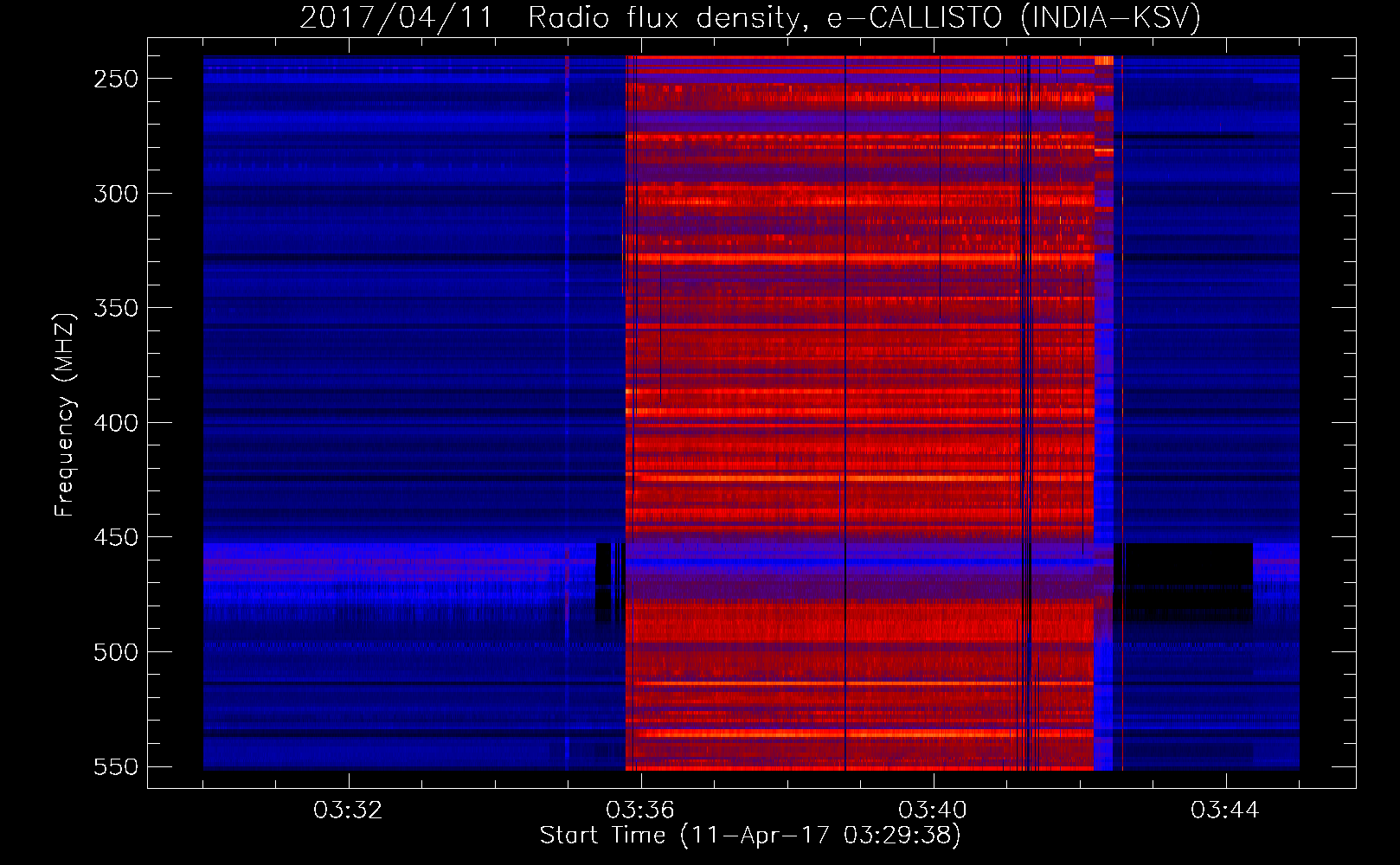Click the 03:44 time tick label

click(x=1225, y=811)
